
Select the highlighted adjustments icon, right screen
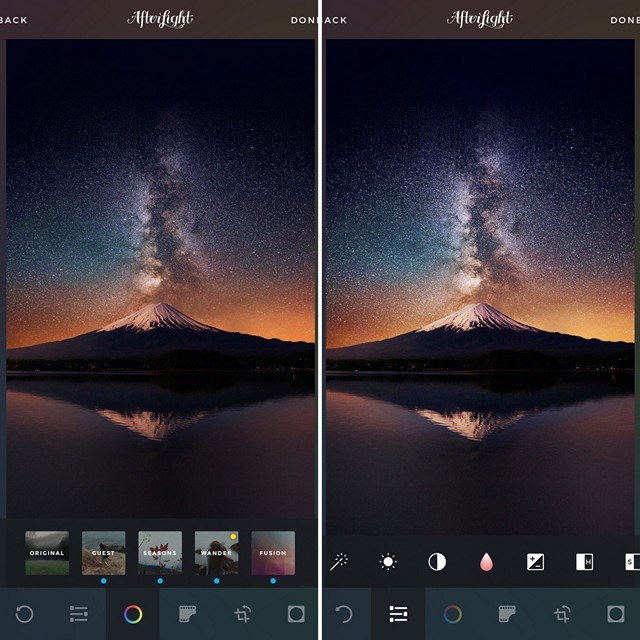398,614
